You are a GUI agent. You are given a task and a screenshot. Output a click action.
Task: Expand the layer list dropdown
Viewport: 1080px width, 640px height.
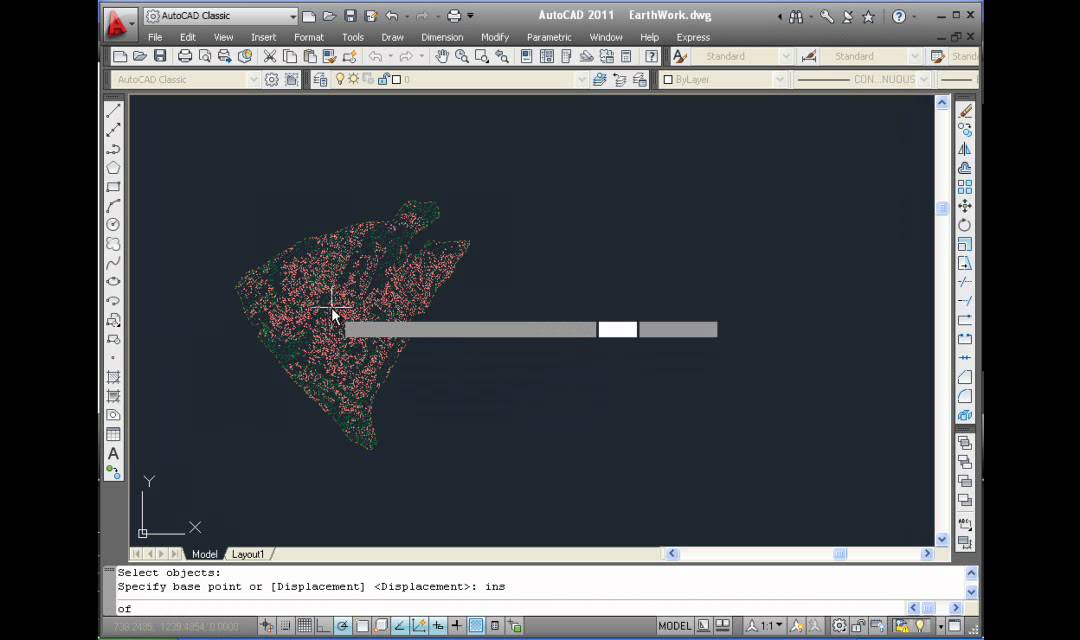click(x=581, y=80)
